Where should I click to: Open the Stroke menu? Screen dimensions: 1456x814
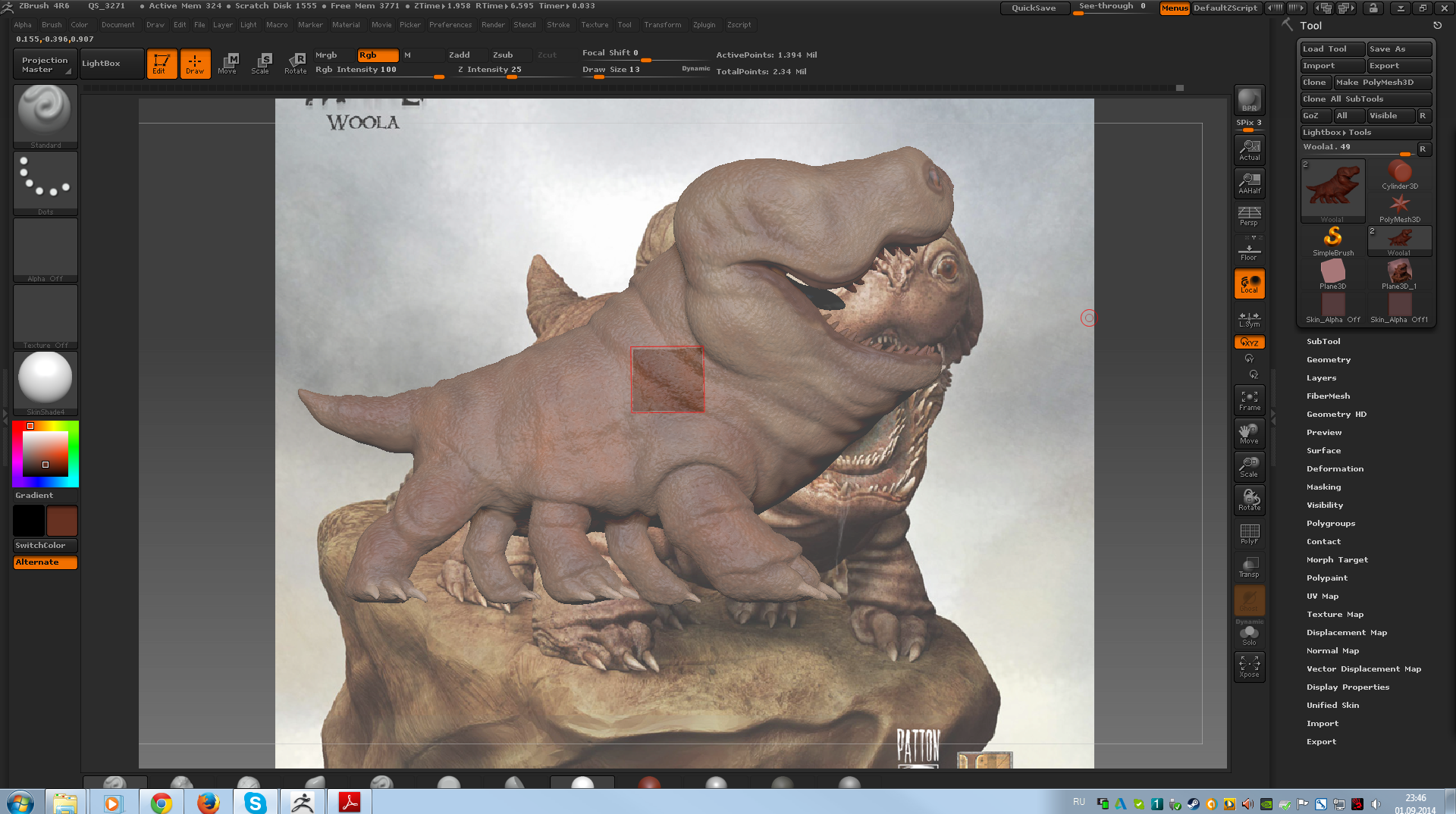pyautogui.click(x=558, y=25)
